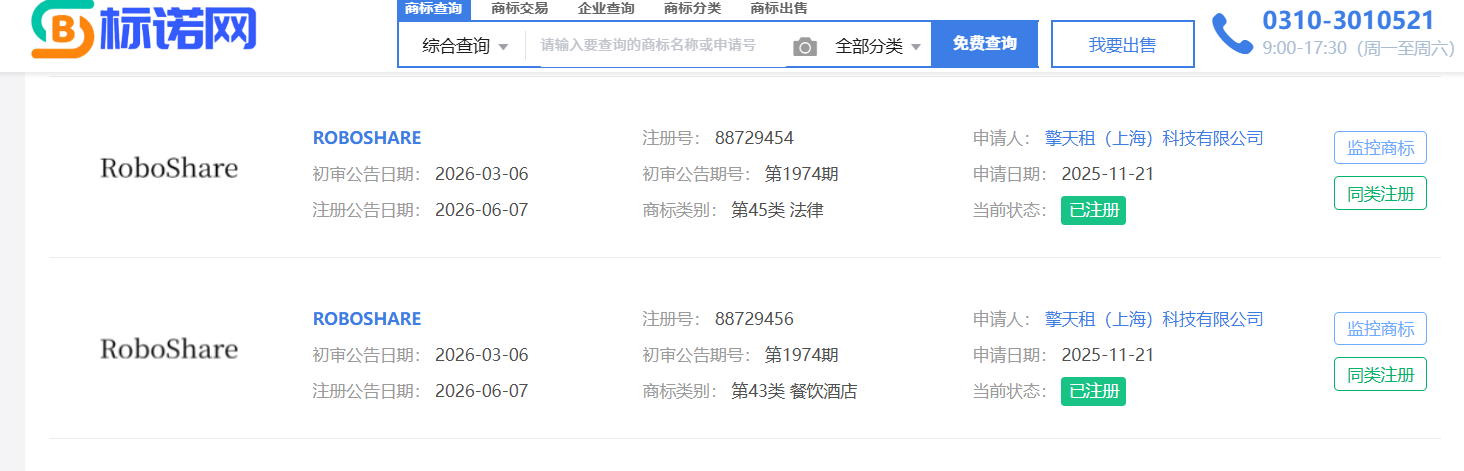Click 已注册 status badge for 第43类 record

pos(1093,391)
